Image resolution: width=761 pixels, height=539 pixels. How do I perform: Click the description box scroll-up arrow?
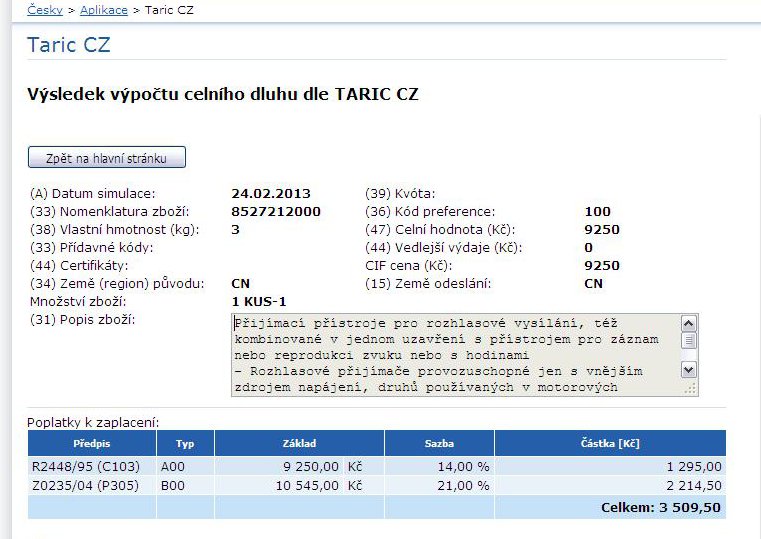pyautogui.click(x=688, y=324)
